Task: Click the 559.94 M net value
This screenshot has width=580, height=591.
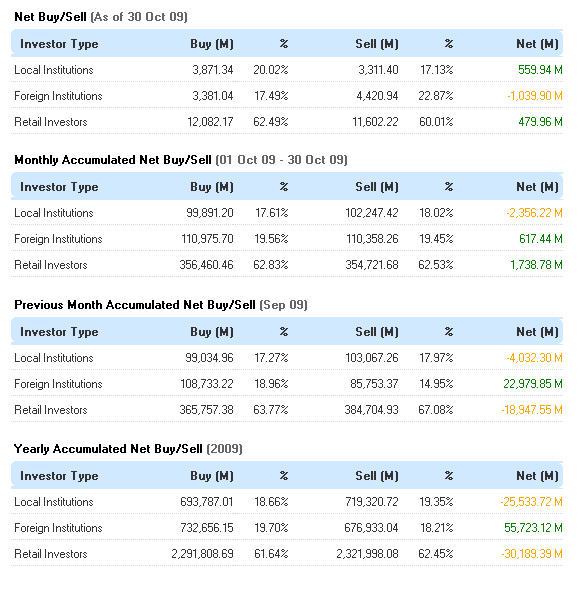Action: tap(540, 70)
